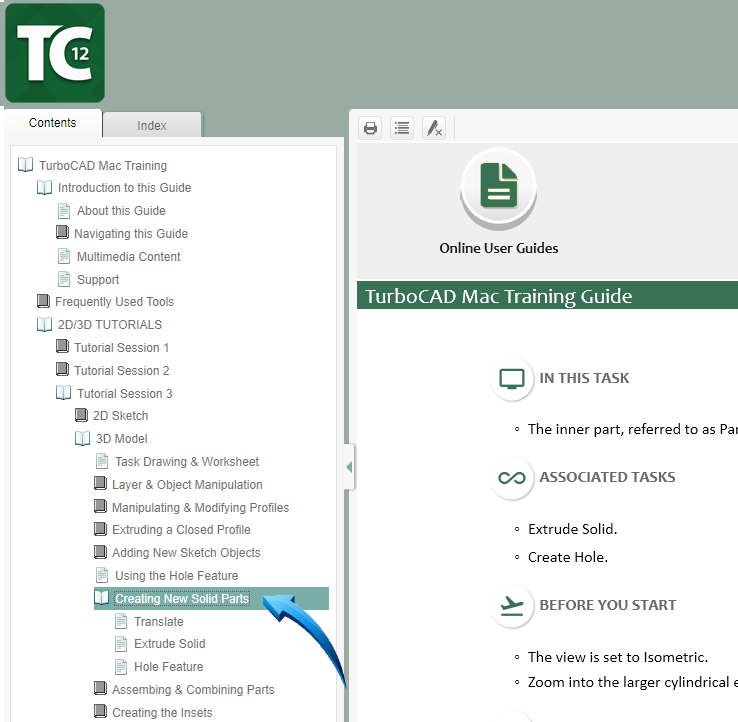Click the remove highlight toolbar icon
738x722 pixels.
(x=434, y=128)
